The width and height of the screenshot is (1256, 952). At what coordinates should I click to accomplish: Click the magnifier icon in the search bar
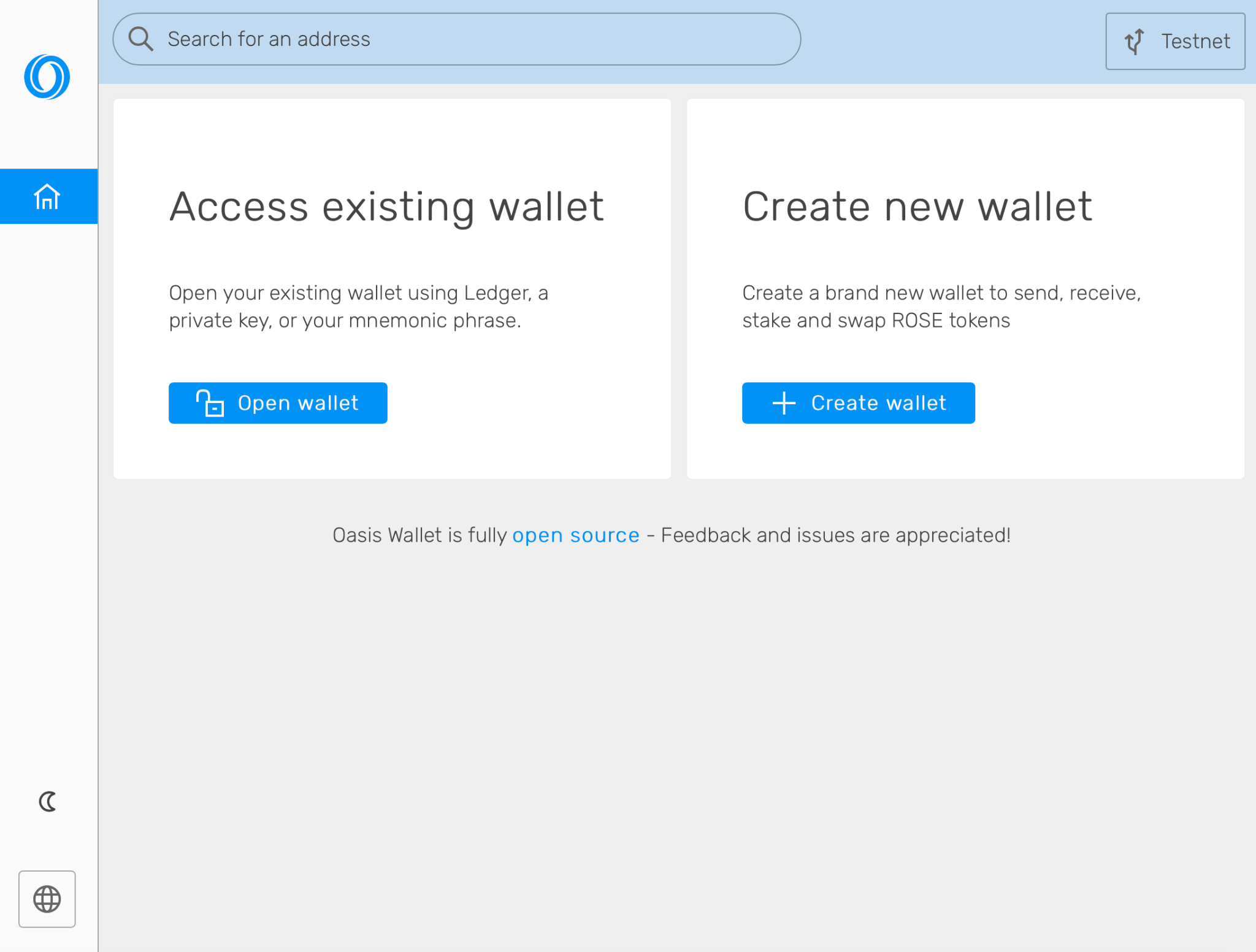(x=140, y=39)
